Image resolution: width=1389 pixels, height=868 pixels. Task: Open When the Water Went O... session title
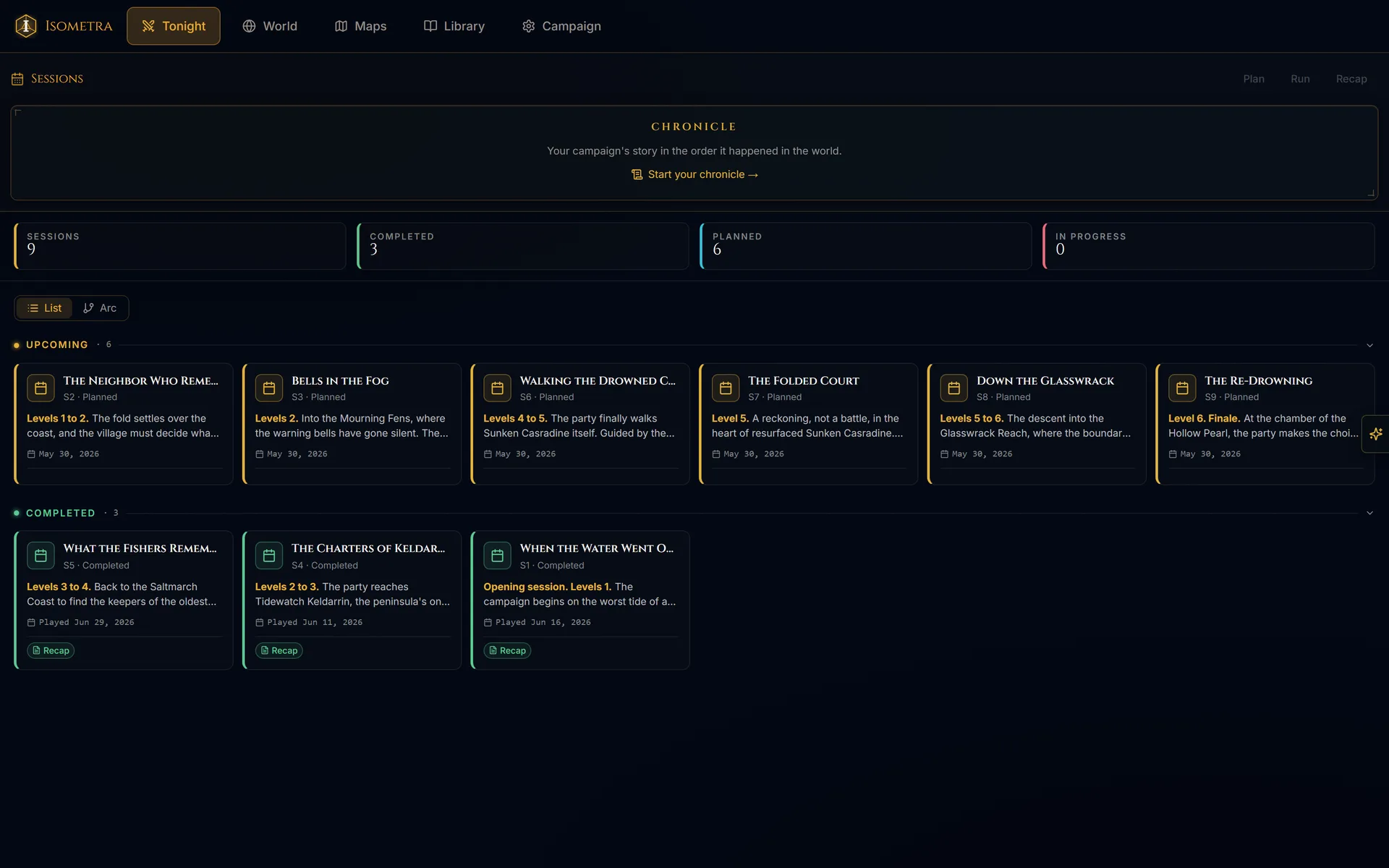[597, 548]
